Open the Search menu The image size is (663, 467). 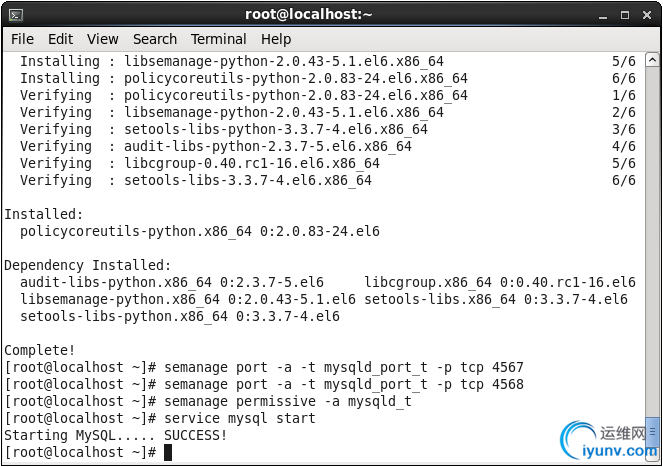click(155, 39)
